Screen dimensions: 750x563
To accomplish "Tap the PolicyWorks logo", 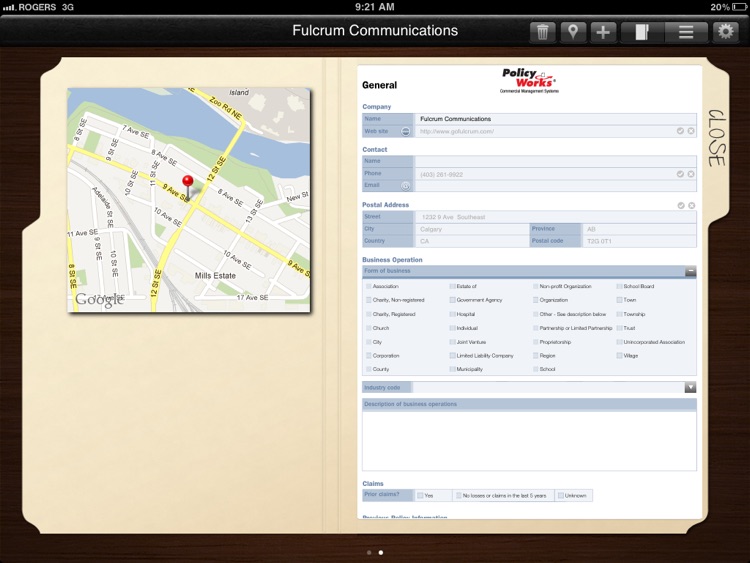I will [529, 80].
